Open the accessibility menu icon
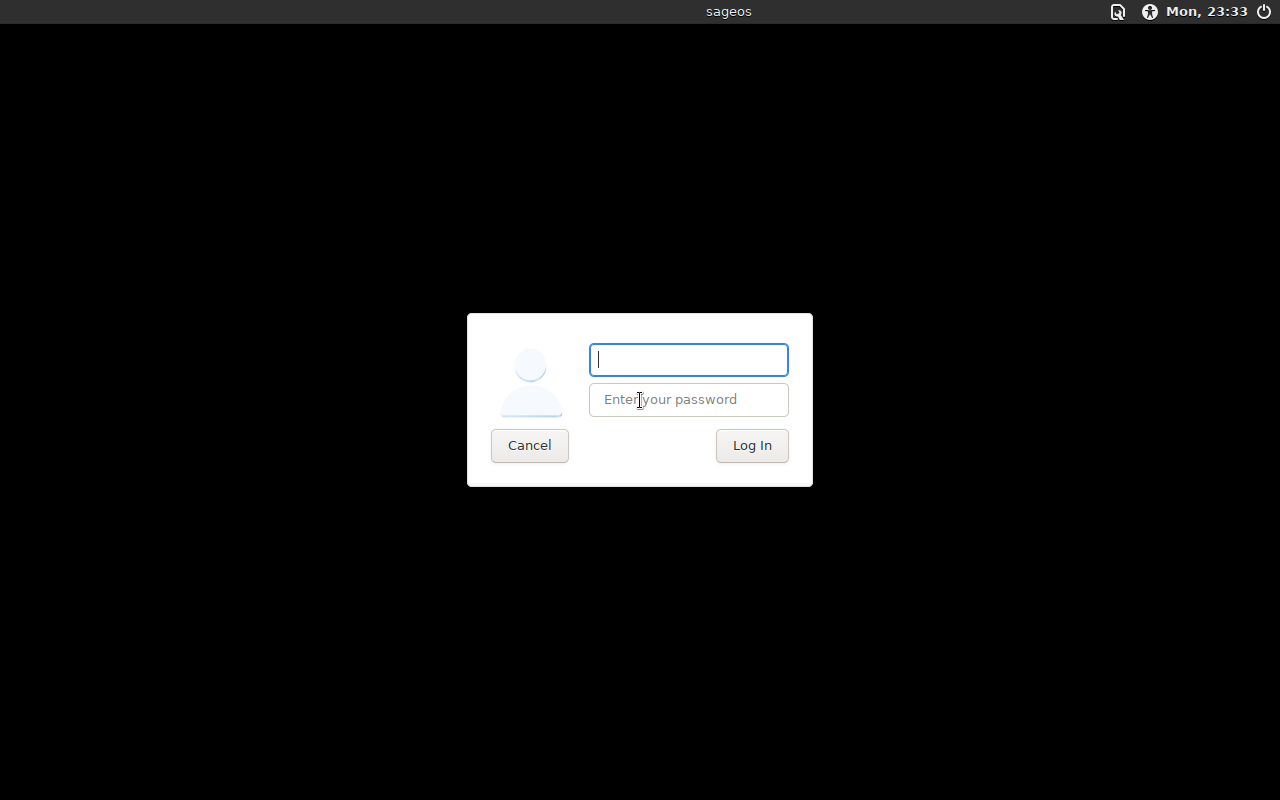The width and height of the screenshot is (1280, 800). [1150, 12]
